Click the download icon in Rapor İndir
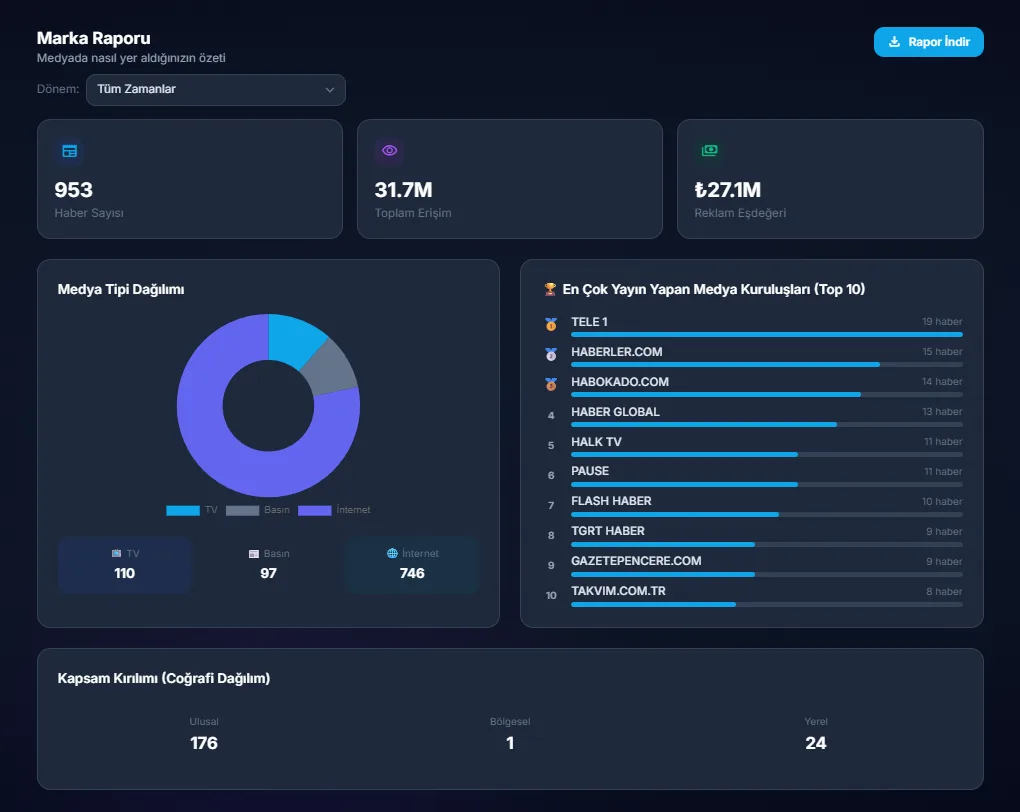The height and width of the screenshot is (812, 1020). point(895,43)
